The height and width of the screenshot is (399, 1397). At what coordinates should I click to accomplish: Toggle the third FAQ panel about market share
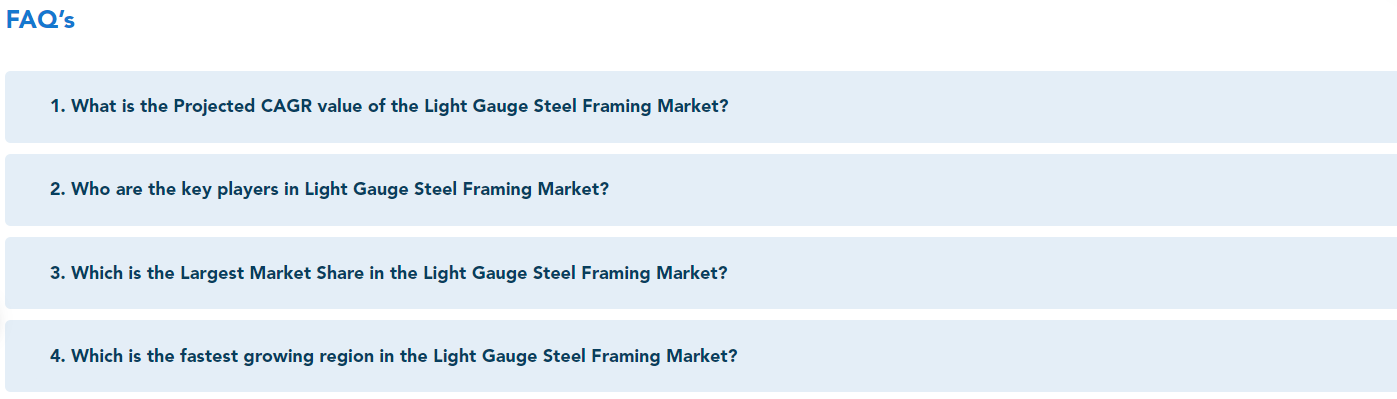pos(700,273)
